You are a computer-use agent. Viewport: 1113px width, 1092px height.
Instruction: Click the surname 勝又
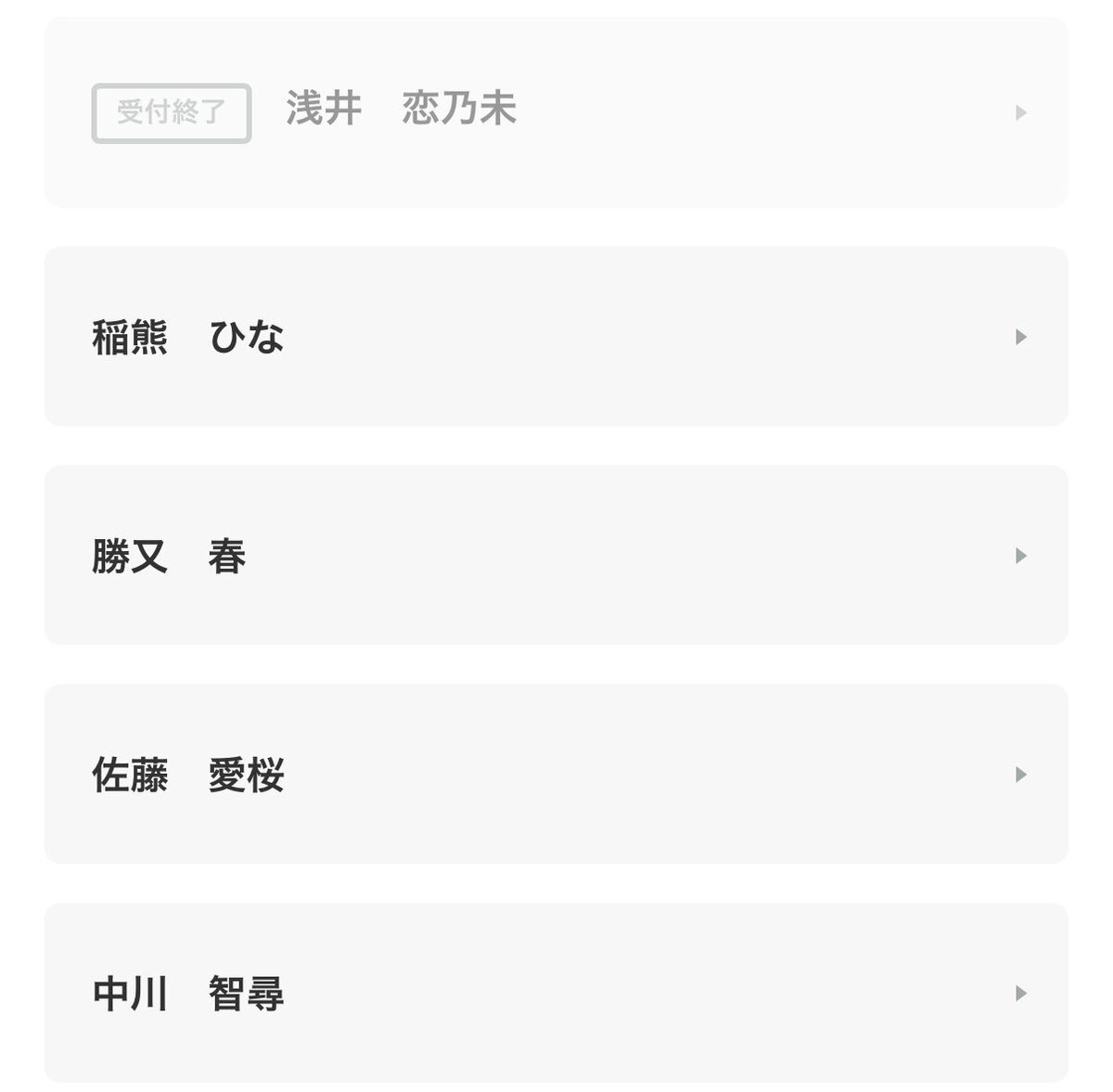point(130,557)
